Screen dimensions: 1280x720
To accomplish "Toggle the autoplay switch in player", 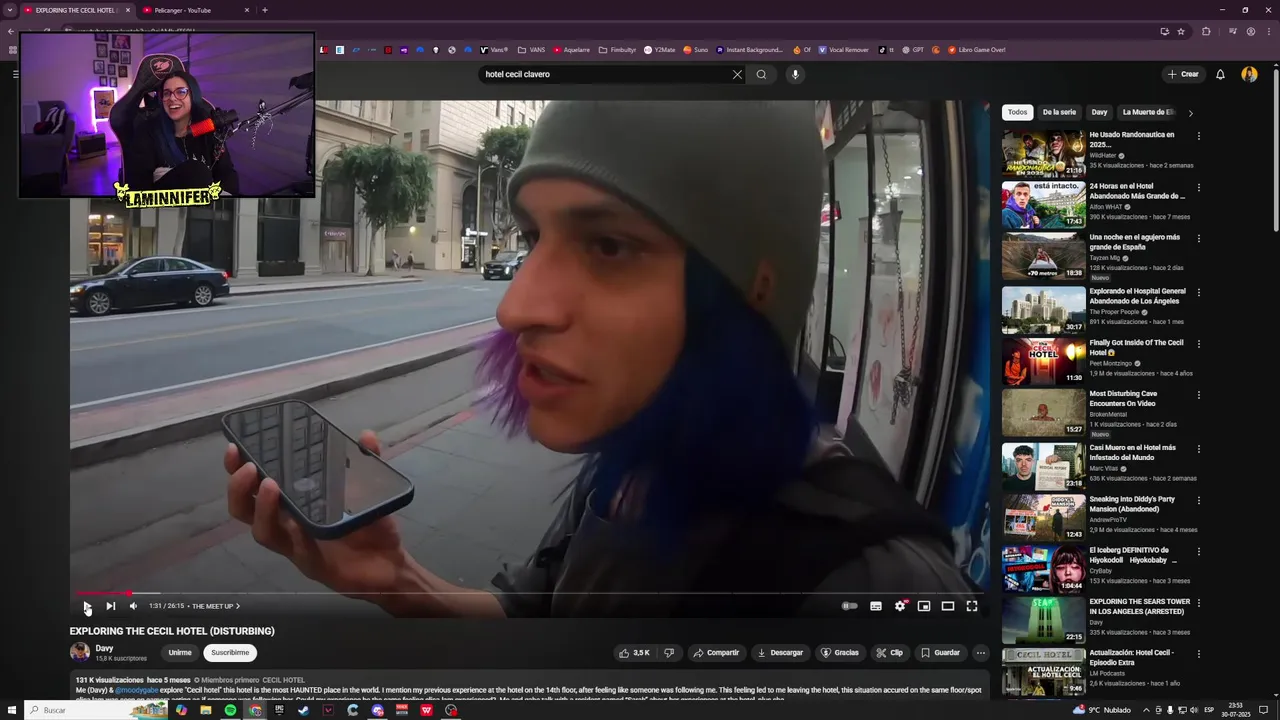I will 850,606.
